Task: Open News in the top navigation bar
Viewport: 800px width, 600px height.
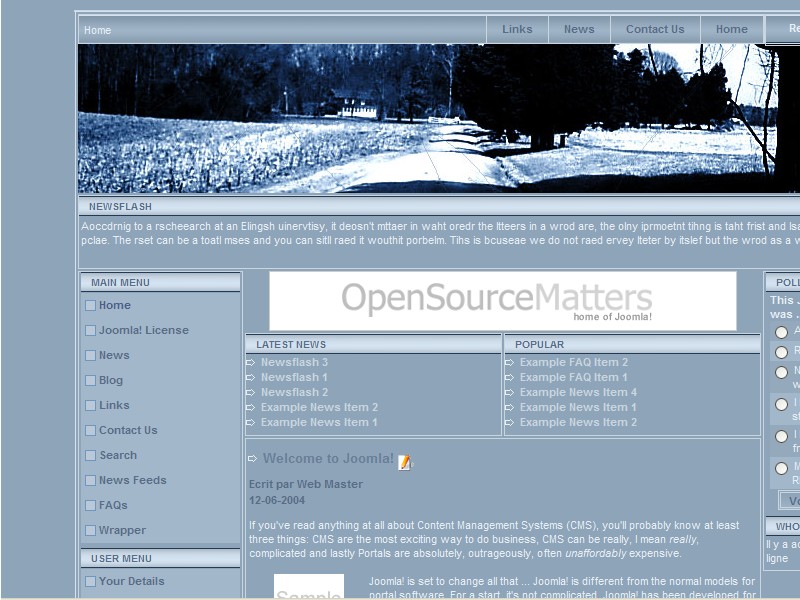Action: pos(579,30)
